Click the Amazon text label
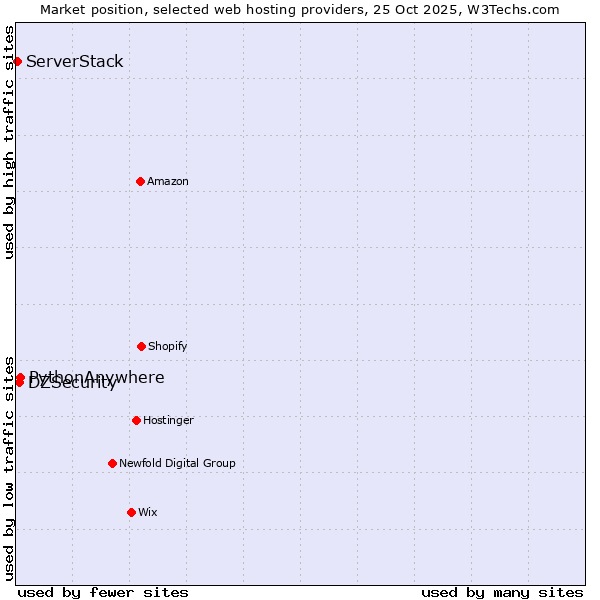This screenshot has width=600, height=600. 168,181
